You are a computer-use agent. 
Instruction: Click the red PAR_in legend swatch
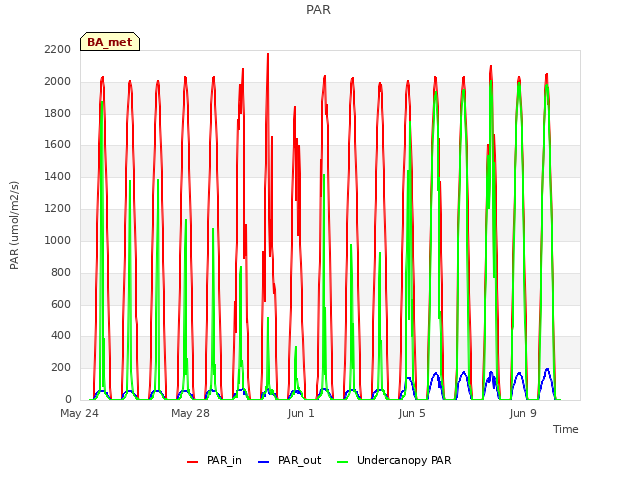(x=192, y=462)
